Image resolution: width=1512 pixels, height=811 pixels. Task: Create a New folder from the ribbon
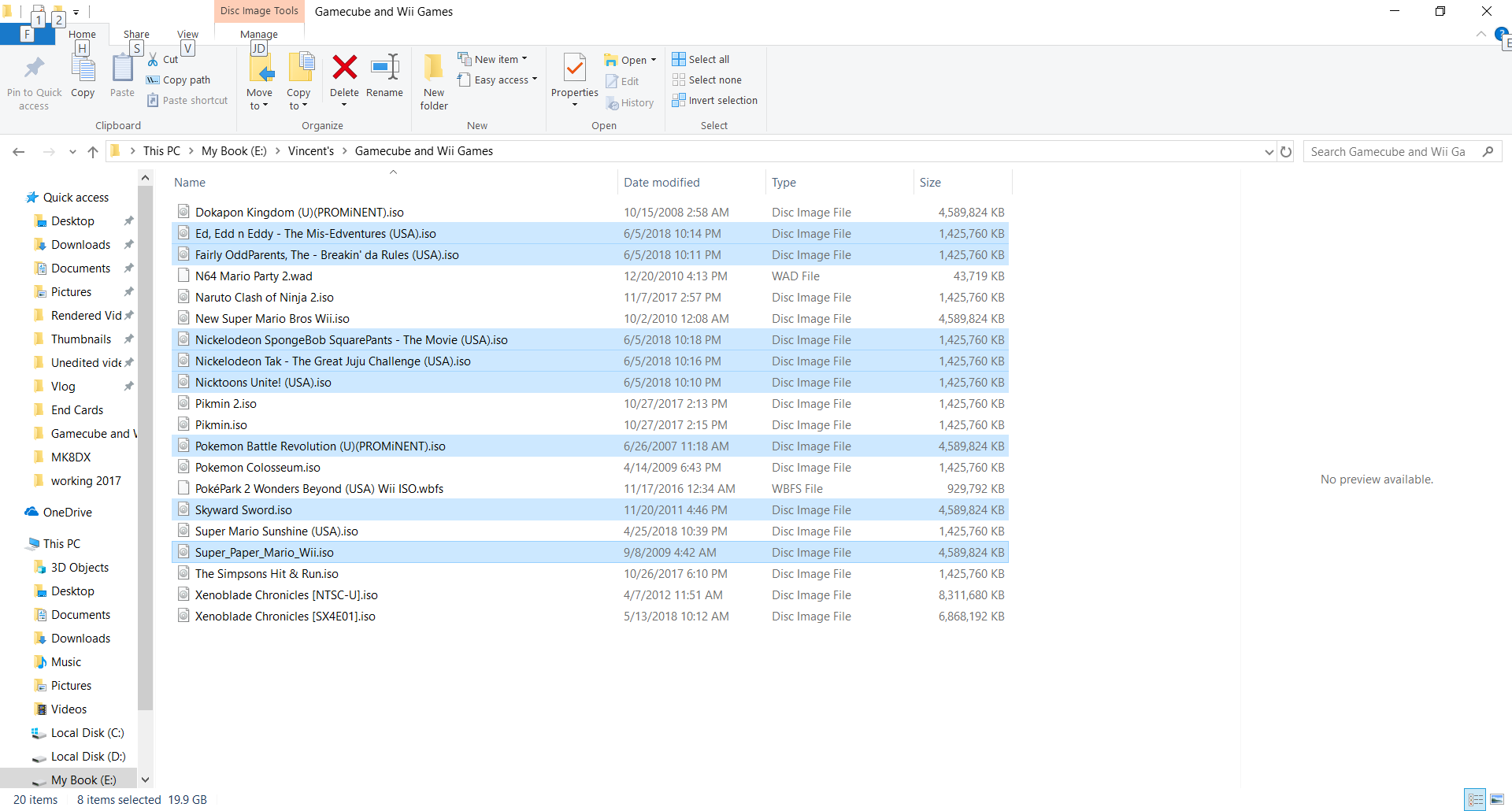[434, 82]
